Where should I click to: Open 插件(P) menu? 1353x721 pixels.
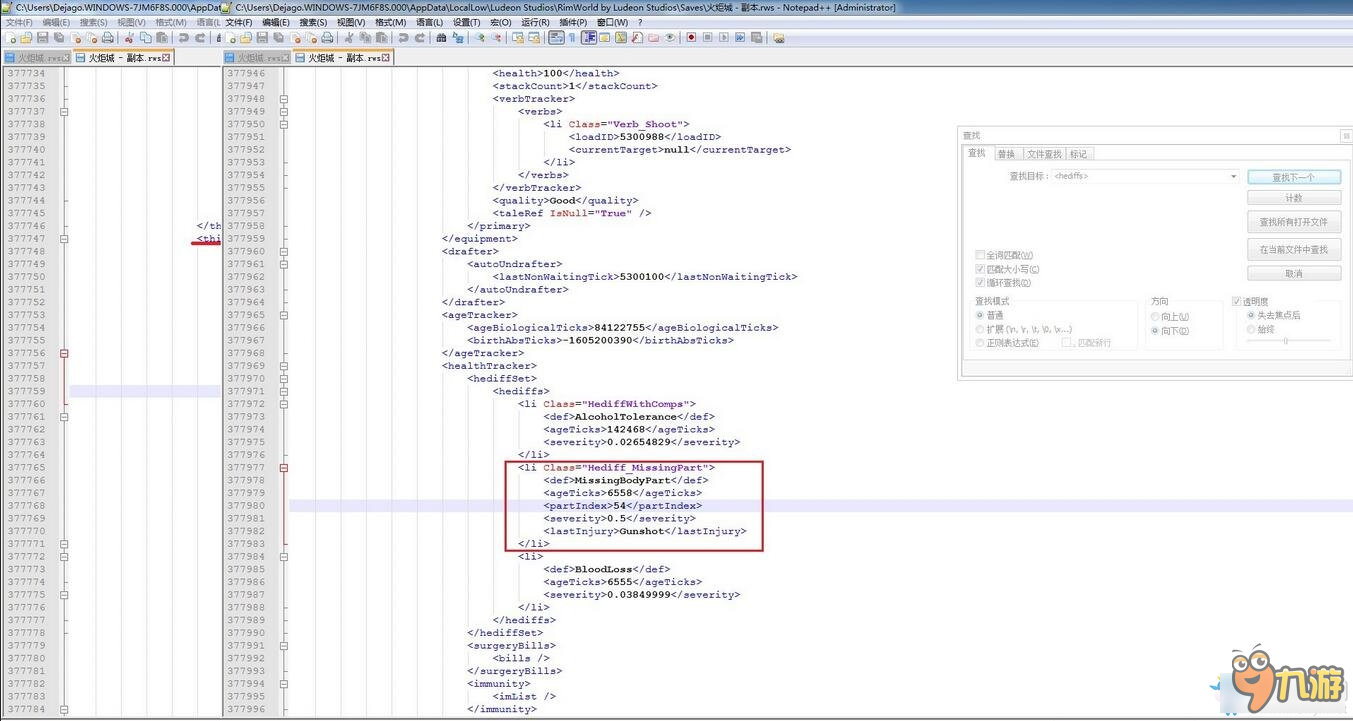(574, 22)
